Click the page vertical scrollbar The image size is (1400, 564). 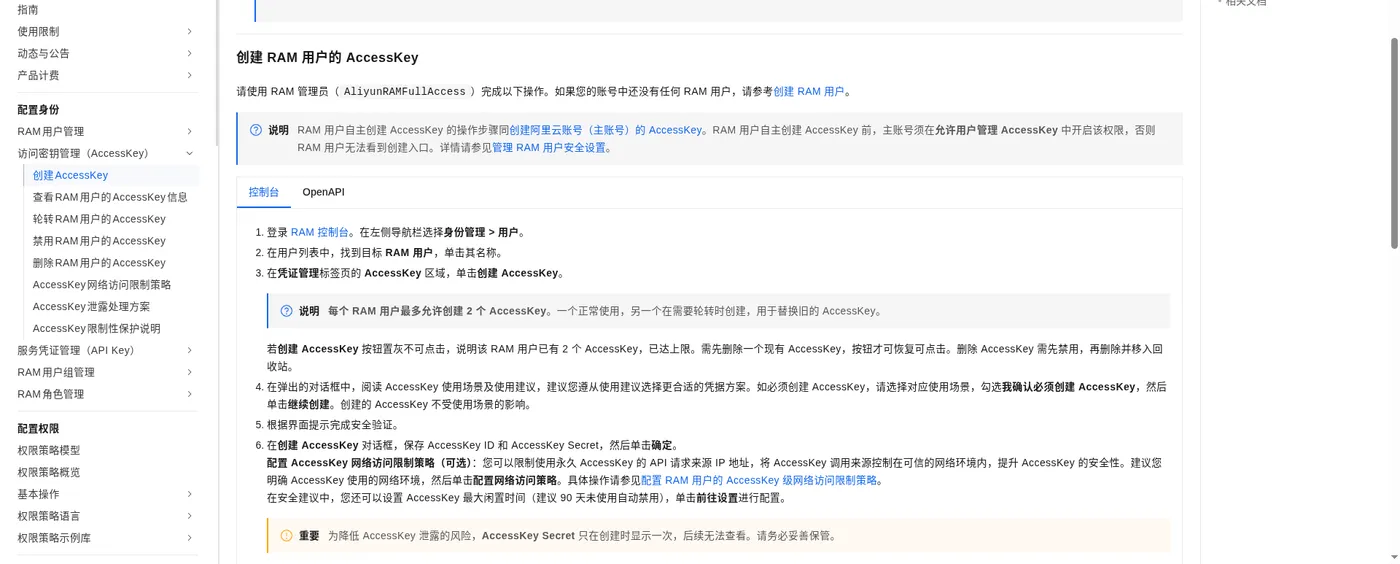click(x=1394, y=144)
